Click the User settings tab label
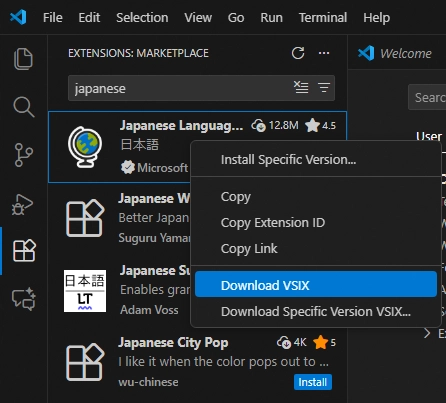 [x=429, y=136]
